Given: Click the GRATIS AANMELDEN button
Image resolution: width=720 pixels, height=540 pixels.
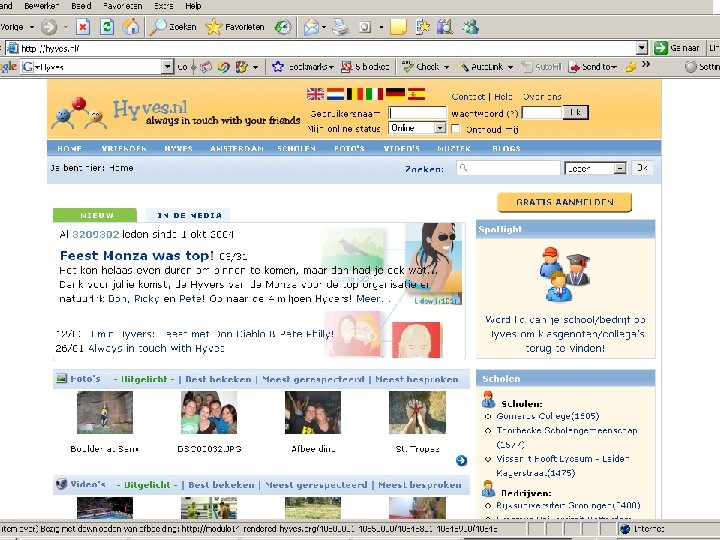Looking at the screenshot, I should 564,202.
